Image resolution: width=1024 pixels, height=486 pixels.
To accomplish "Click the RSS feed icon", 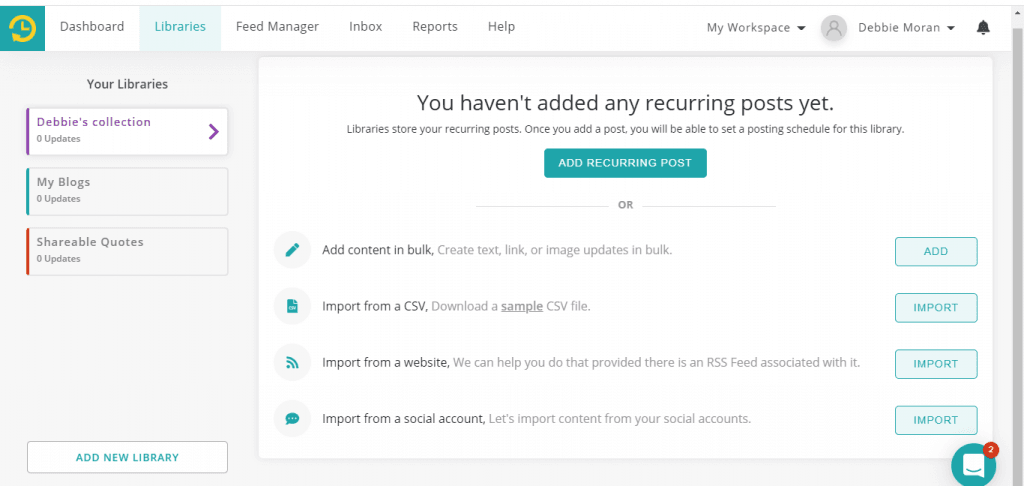I will click(x=293, y=363).
